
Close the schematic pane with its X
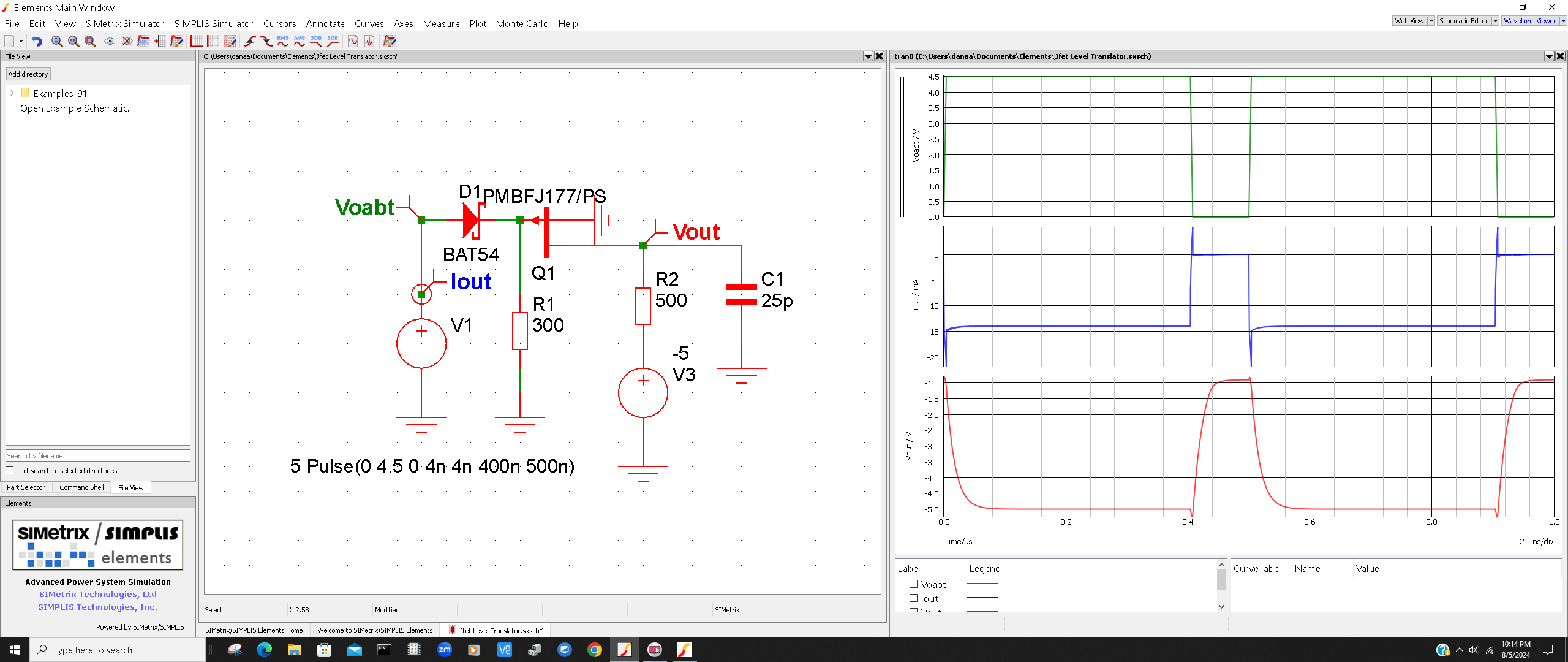tap(880, 56)
